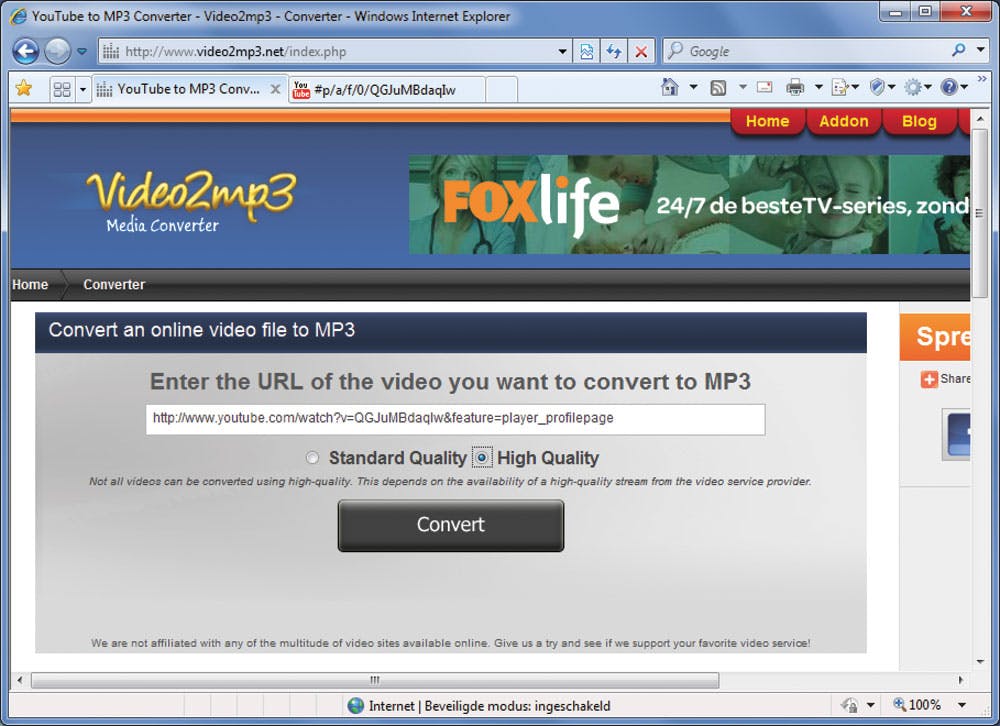The width and height of the screenshot is (1000, 726).
Task: Open the Addon site button
Action: pos(843,121)
